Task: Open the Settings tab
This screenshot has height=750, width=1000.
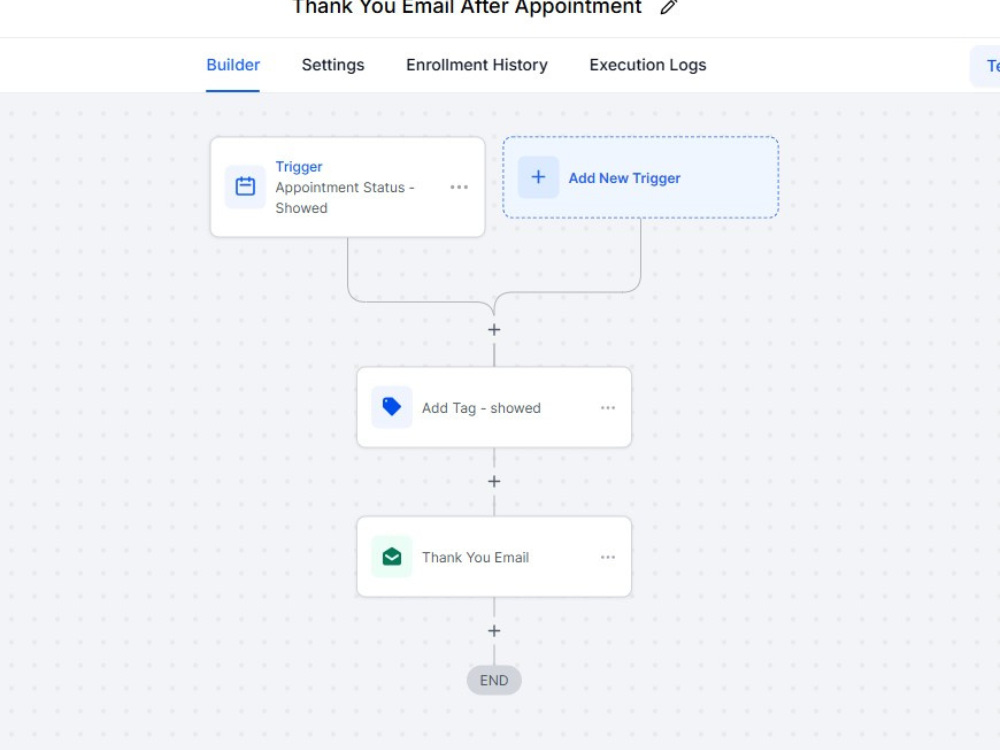Action: point(333,65)
